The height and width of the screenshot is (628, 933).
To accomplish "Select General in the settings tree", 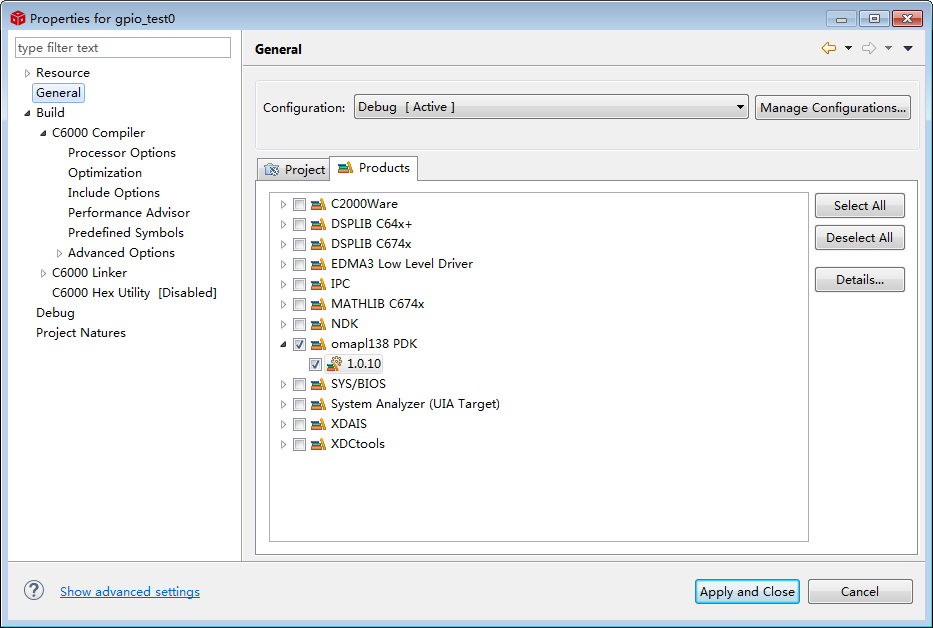I will (x=58, y=93).
